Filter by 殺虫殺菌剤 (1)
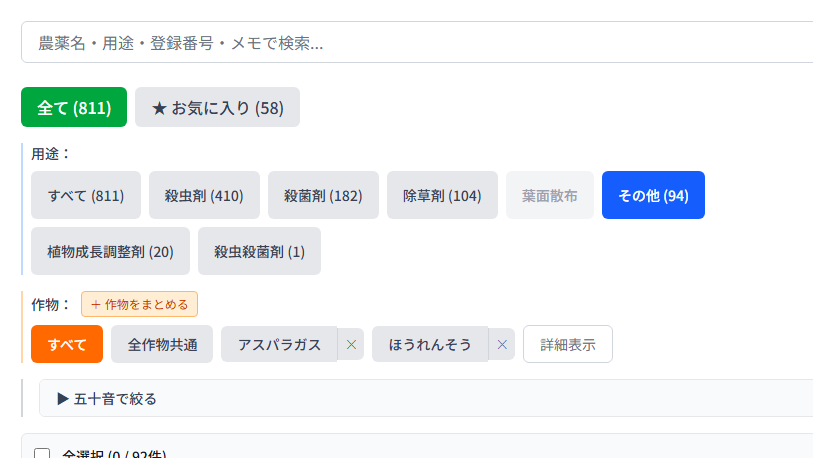The height and width of the screenshot is (458, 813). (x=259, y=251)
